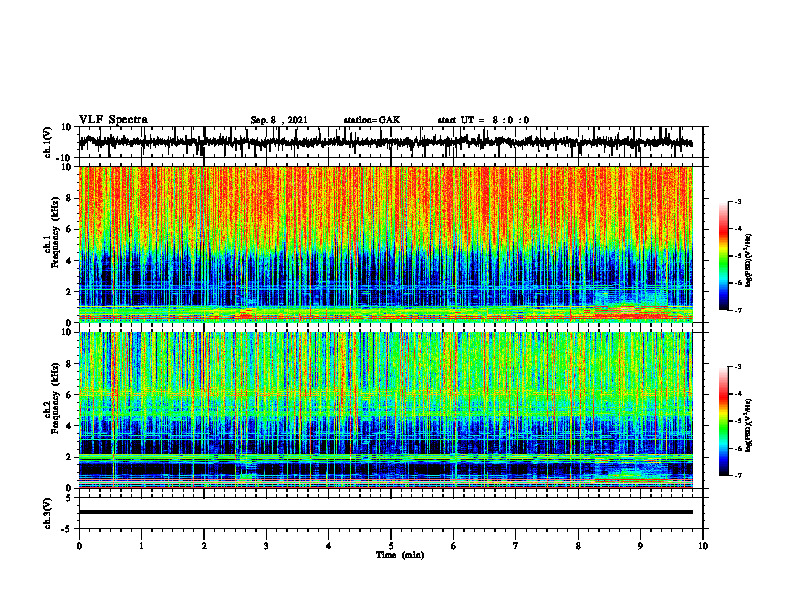This screenshot has width=792, height=612.
Task: Click the "ch.3(V)" axis label
Action: [48, 513]
